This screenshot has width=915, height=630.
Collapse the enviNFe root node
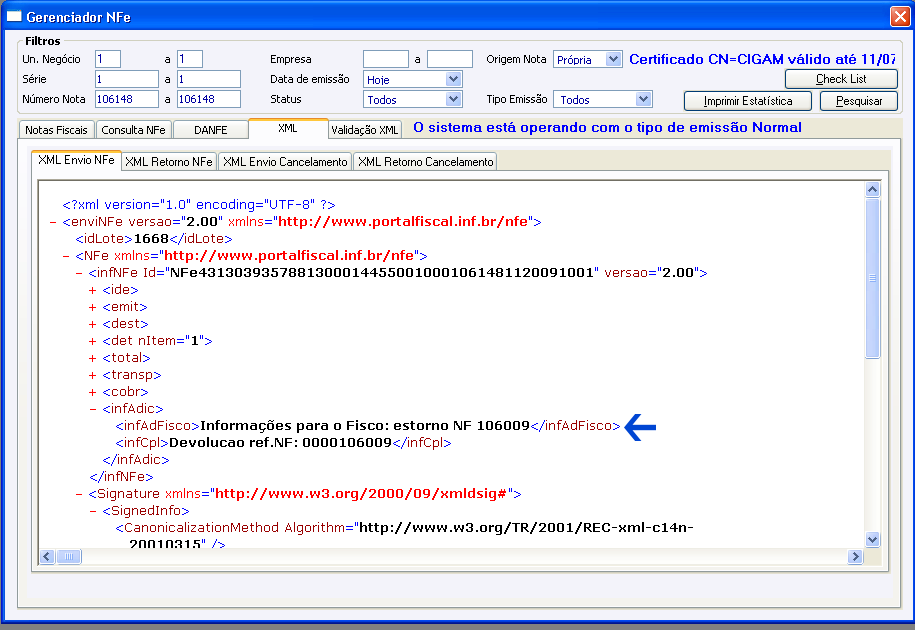click(x=53, y=222)
